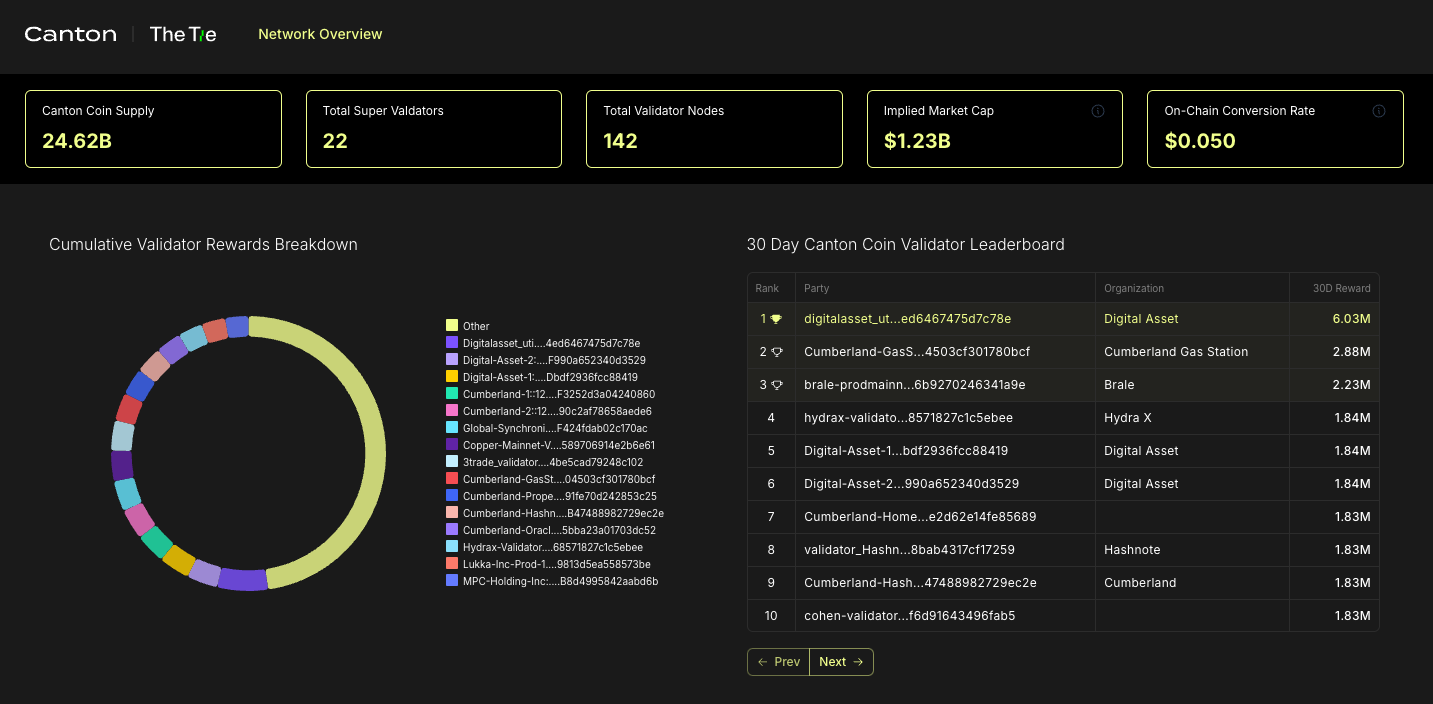
Task: Select the Brale row in the leaderboard
Action: pyautogui.click(x=1000, y=384)
